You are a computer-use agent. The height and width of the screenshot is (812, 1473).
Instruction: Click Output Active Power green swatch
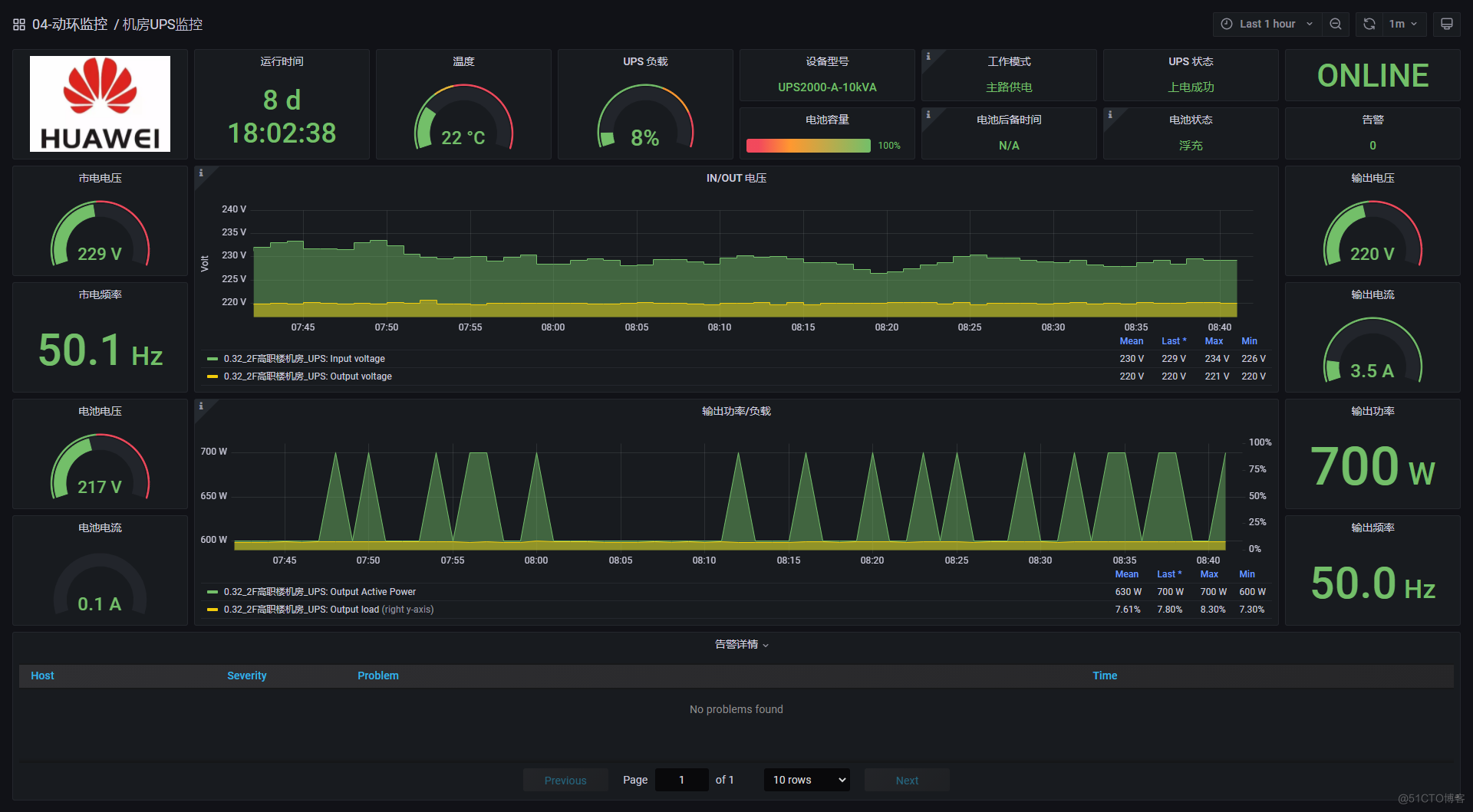pos(213,592)
